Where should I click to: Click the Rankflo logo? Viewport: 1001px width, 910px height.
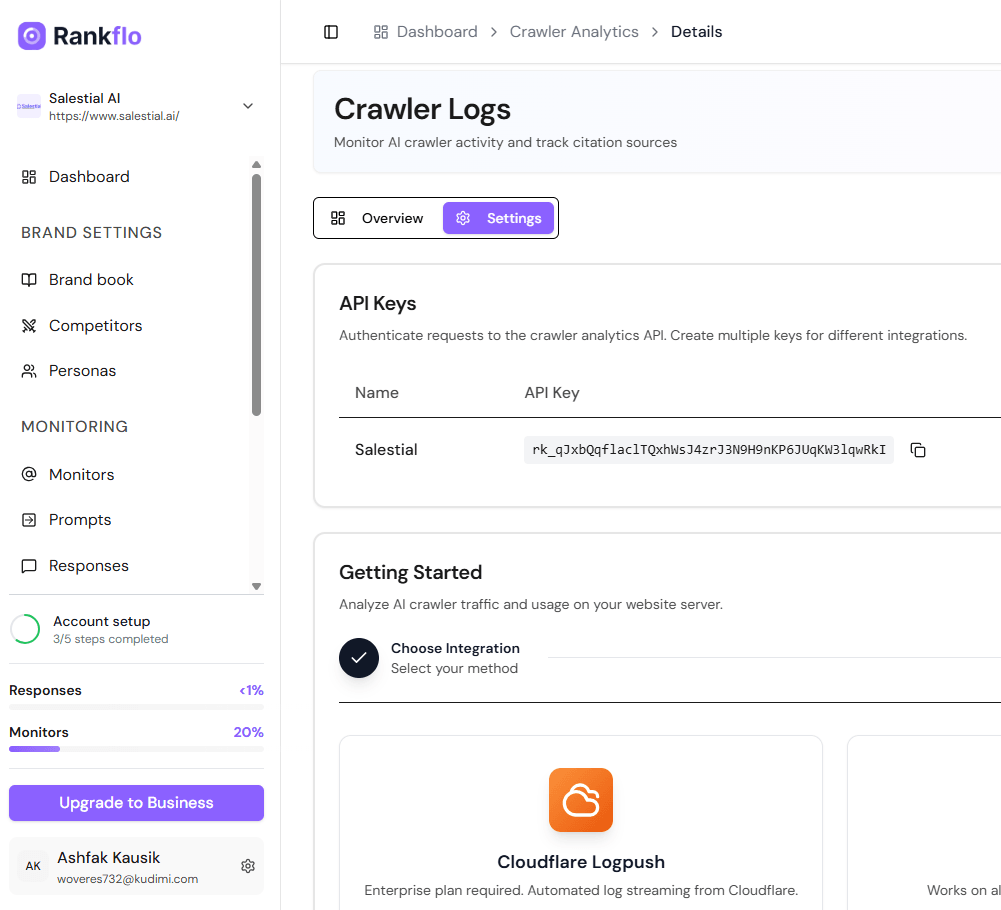[78, 35]
